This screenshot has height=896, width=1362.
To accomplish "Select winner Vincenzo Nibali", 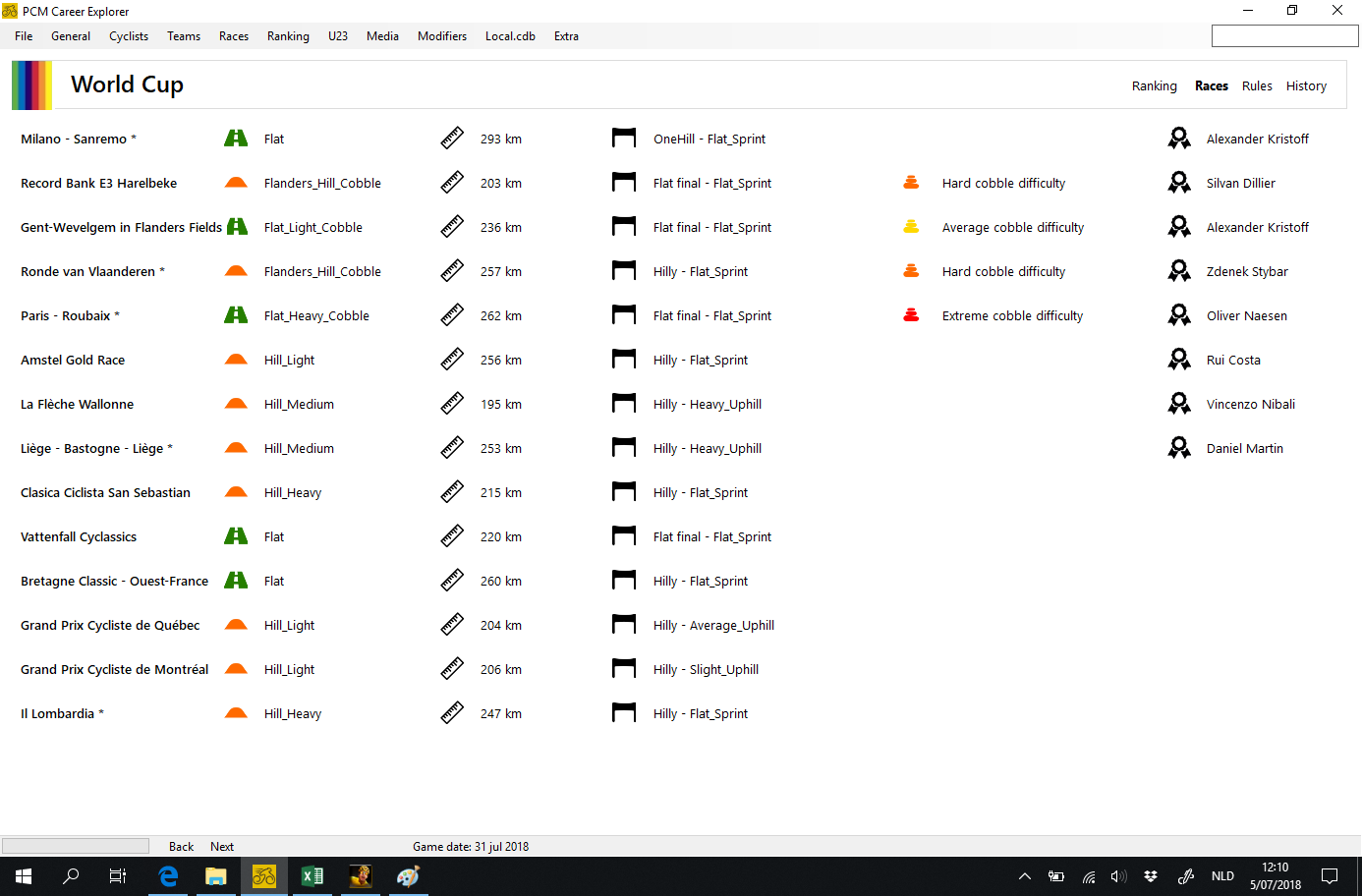I will click(x=1250, y=405).
